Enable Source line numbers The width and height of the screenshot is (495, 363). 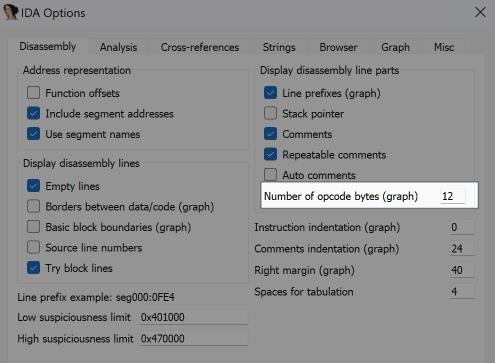(x=33, y=247)
